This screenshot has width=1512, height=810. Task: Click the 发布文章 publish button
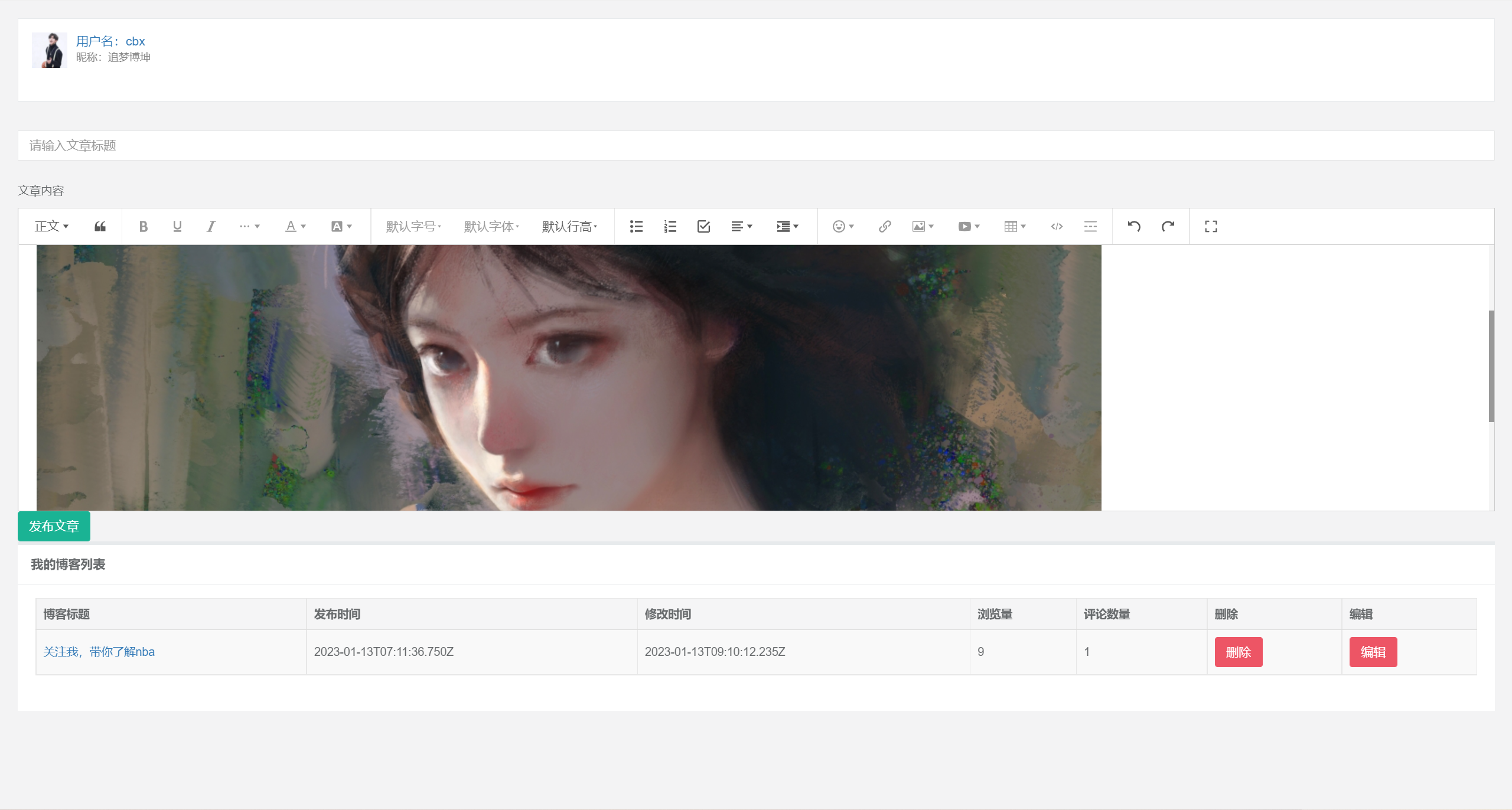pos(54,526)
